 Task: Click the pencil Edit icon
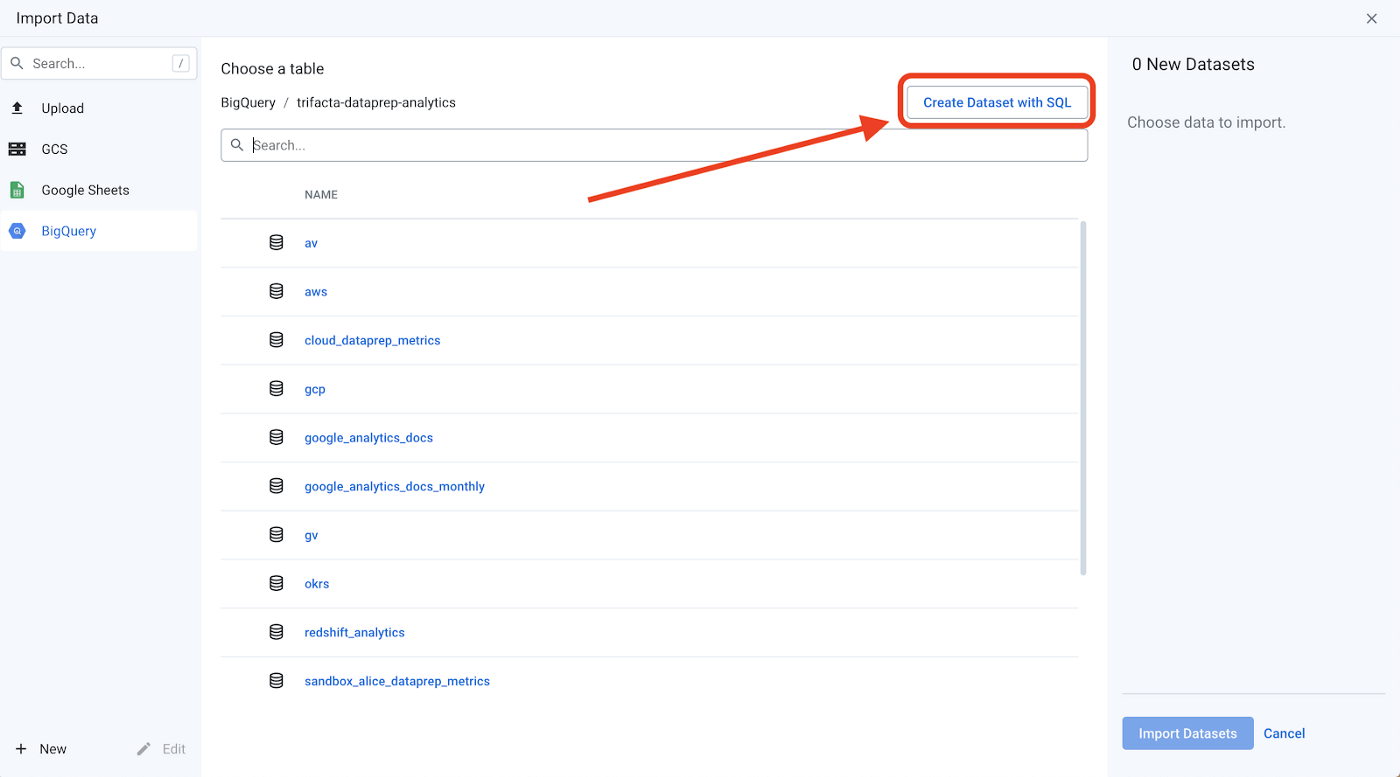click(144, 749)
